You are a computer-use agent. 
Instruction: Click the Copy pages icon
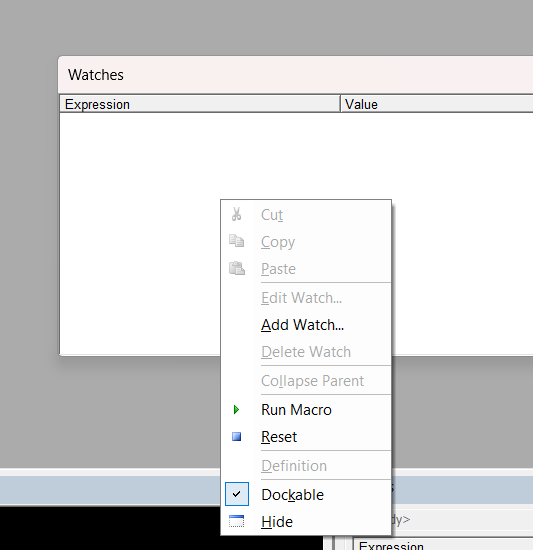237,241
